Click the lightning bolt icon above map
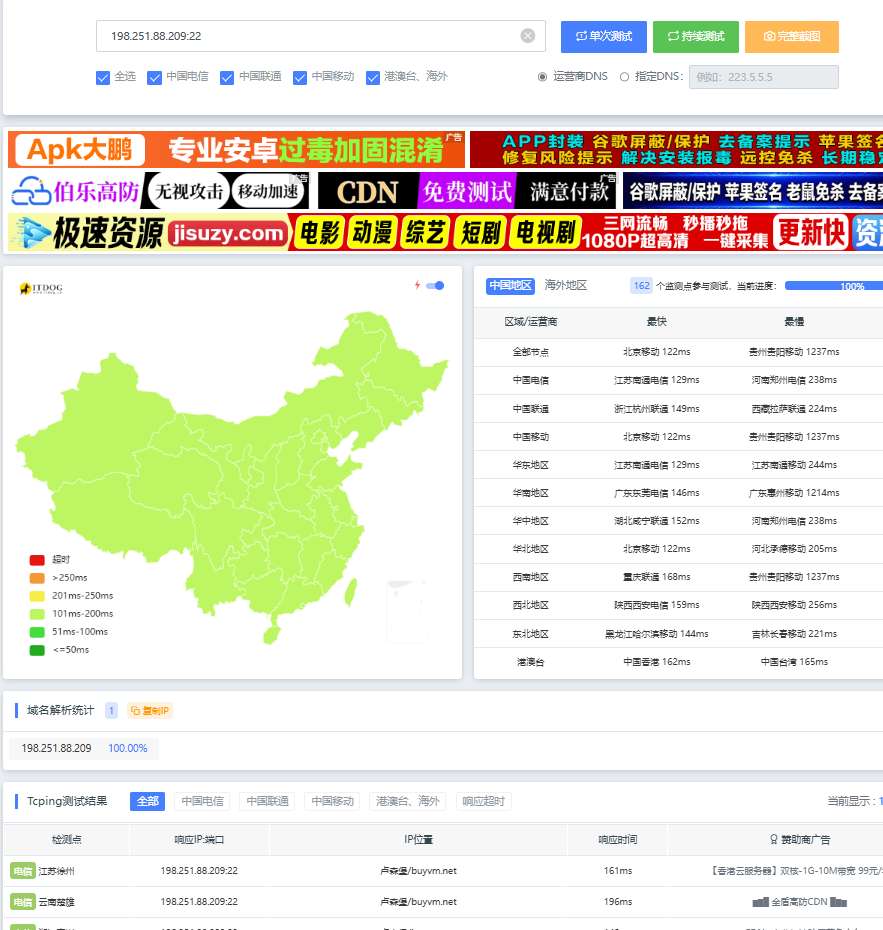 coord(417,286)
